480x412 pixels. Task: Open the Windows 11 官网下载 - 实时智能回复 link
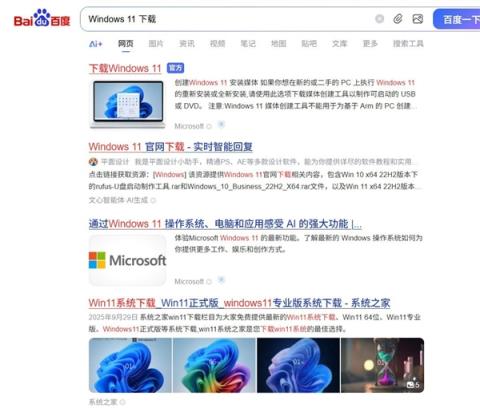point(171,147)
